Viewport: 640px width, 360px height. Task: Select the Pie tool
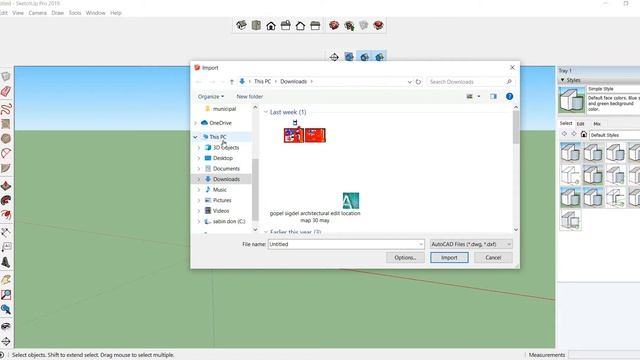click(x=6, y=168)
